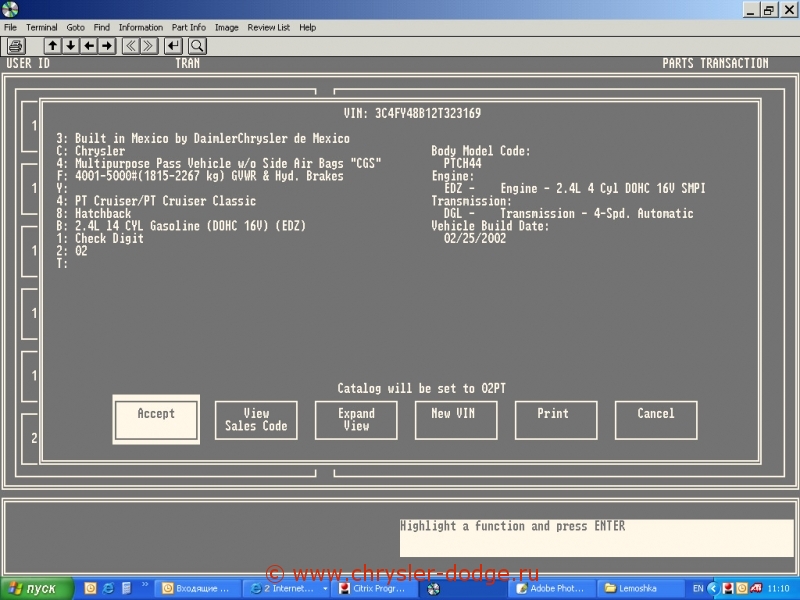Click the Outlook quick launch icon

pyautogui.click(x=90, y=589)
